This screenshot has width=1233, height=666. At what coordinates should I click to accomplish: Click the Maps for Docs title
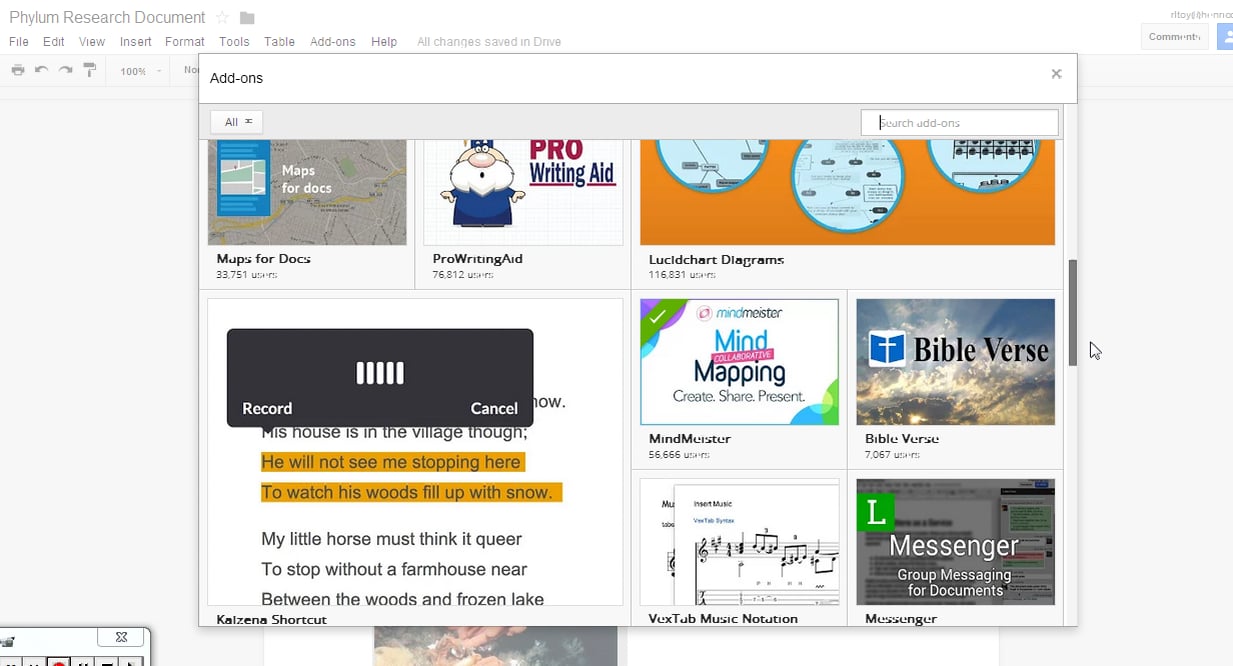coord(263,258)
